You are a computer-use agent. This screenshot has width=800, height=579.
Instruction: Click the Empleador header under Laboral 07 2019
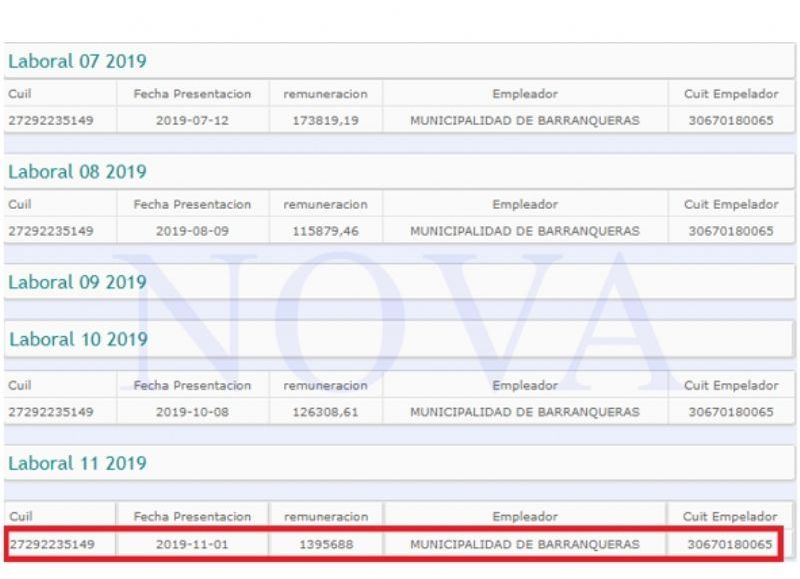tap(525, 94)
